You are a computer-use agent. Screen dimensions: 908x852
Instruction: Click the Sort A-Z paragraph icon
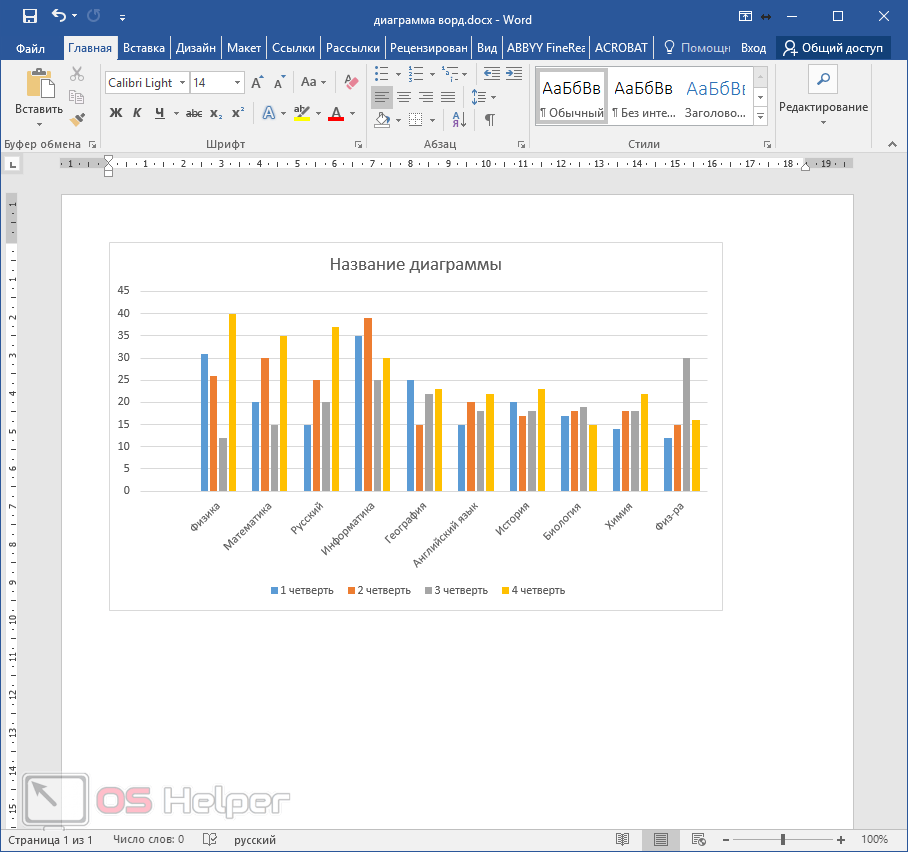click(459, 120)
